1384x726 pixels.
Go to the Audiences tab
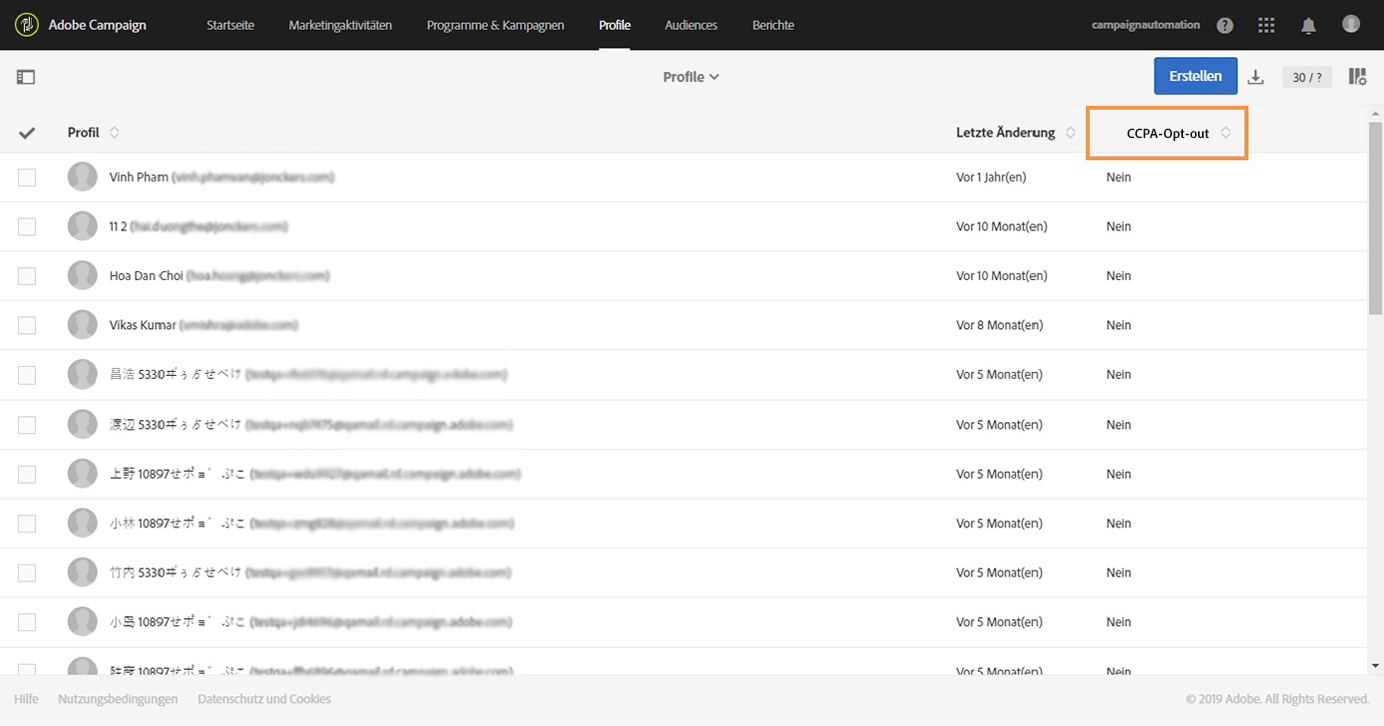pos(691,25)
